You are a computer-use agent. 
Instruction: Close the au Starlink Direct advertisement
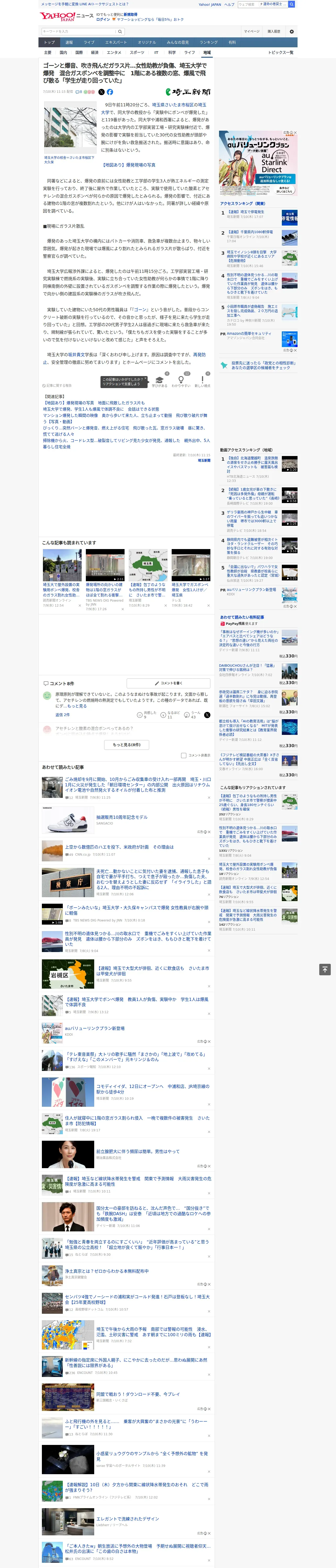click(x=295, y=133)
